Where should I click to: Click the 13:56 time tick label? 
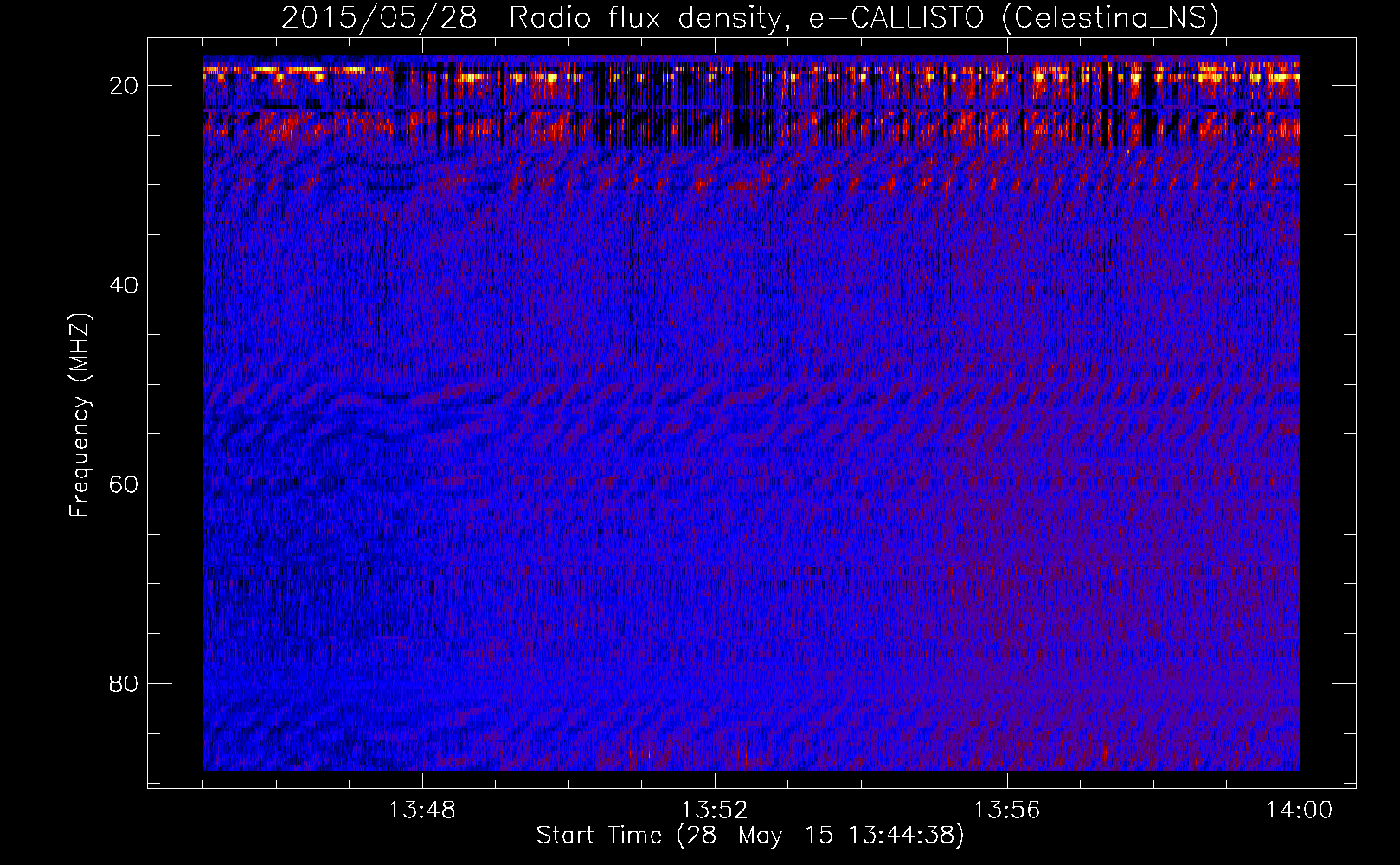pyautogui.click(x=1006, y=811)
